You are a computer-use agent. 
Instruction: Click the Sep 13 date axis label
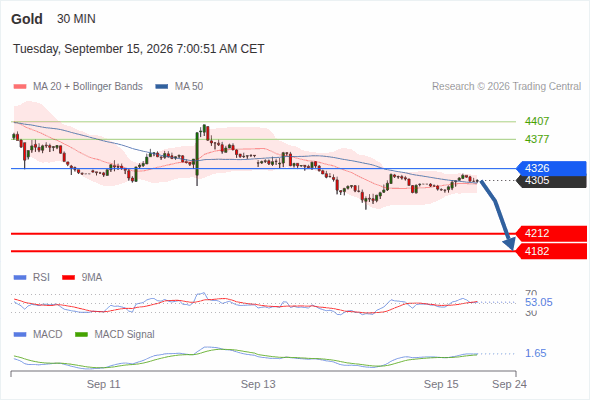258,384
